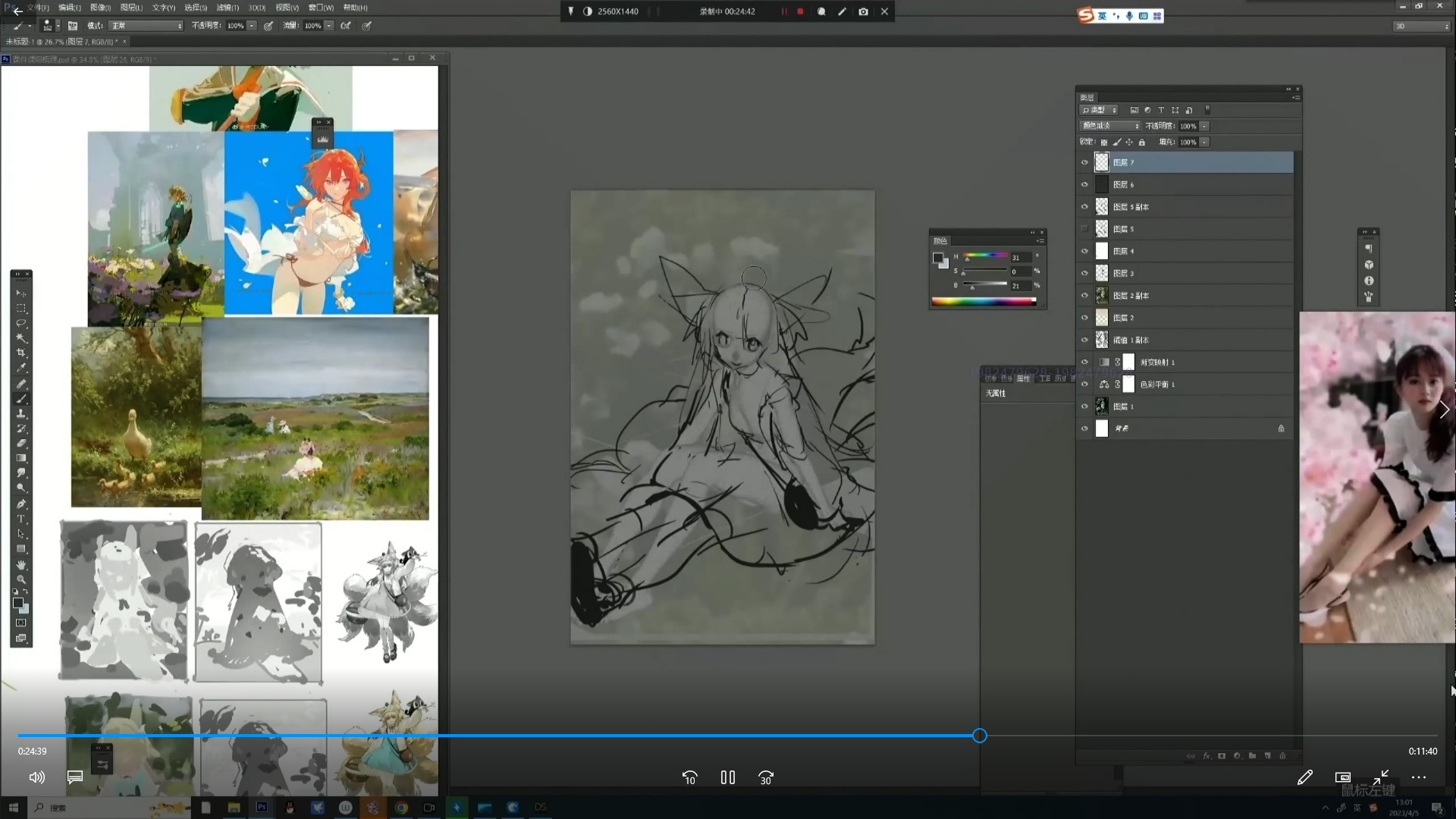Pause the video playback

[x=727, y=777]
